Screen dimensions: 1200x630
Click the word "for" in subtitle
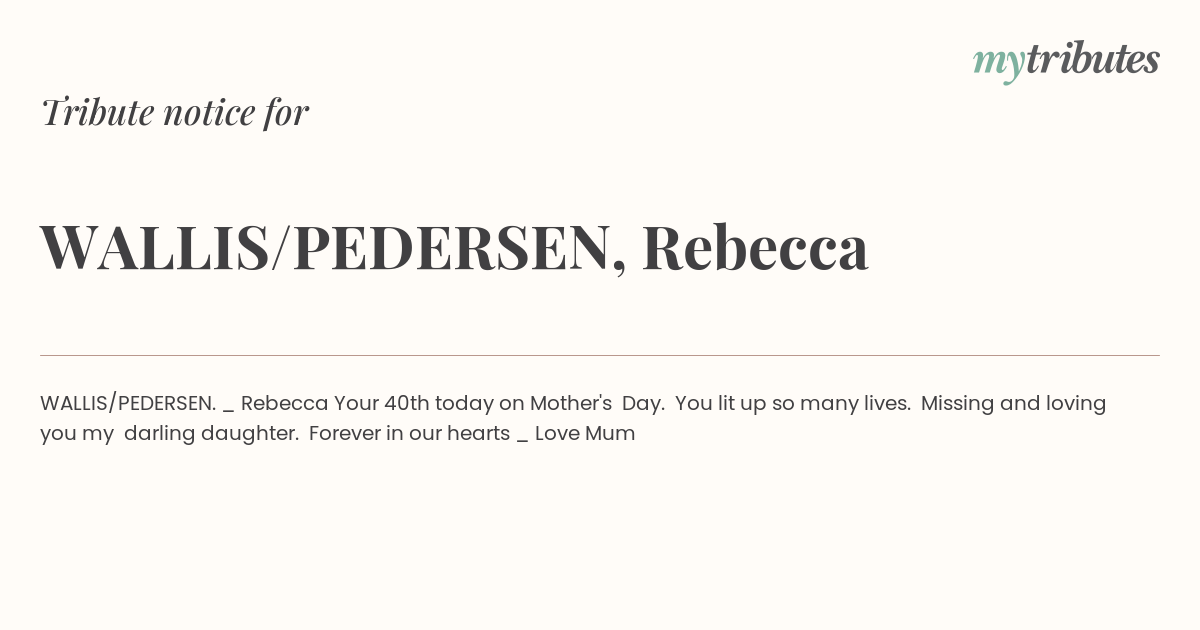(286, 113)
